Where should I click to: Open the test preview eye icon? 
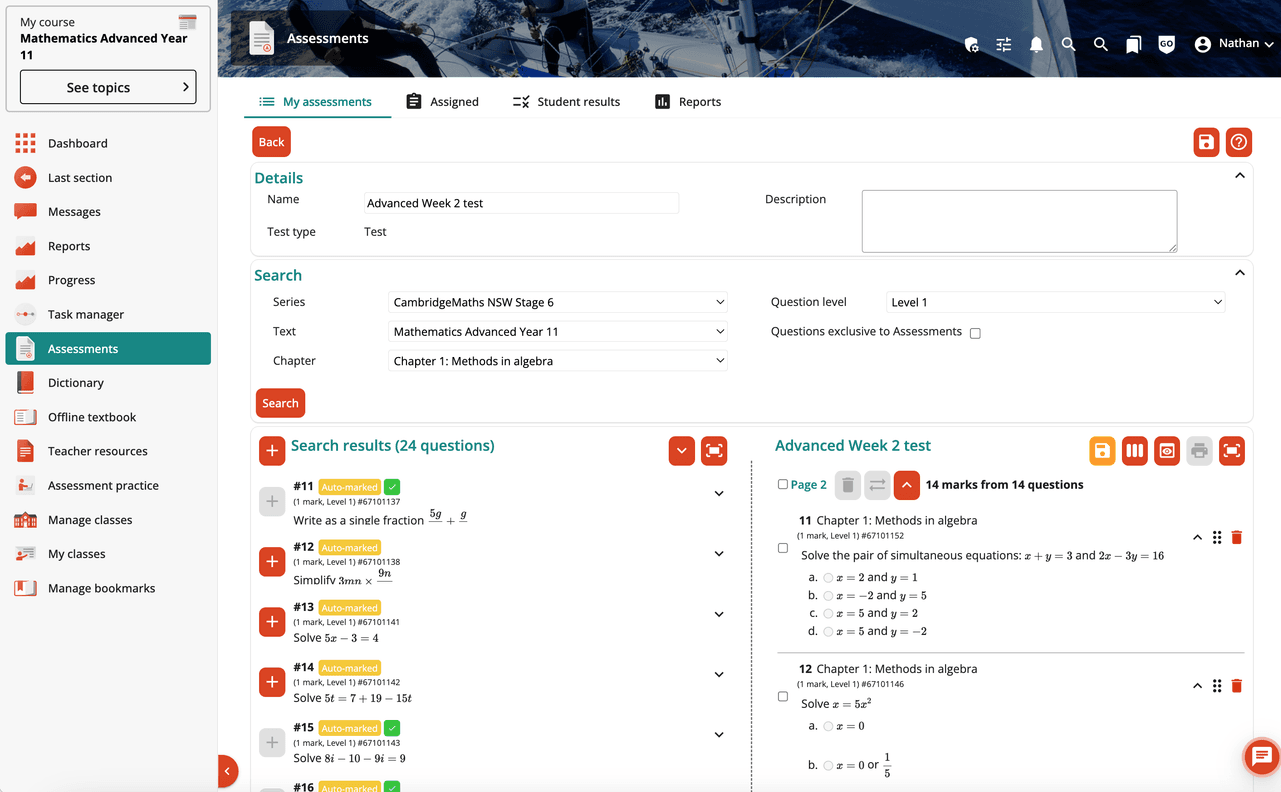pyautogui.click(x=1167, y=451)
